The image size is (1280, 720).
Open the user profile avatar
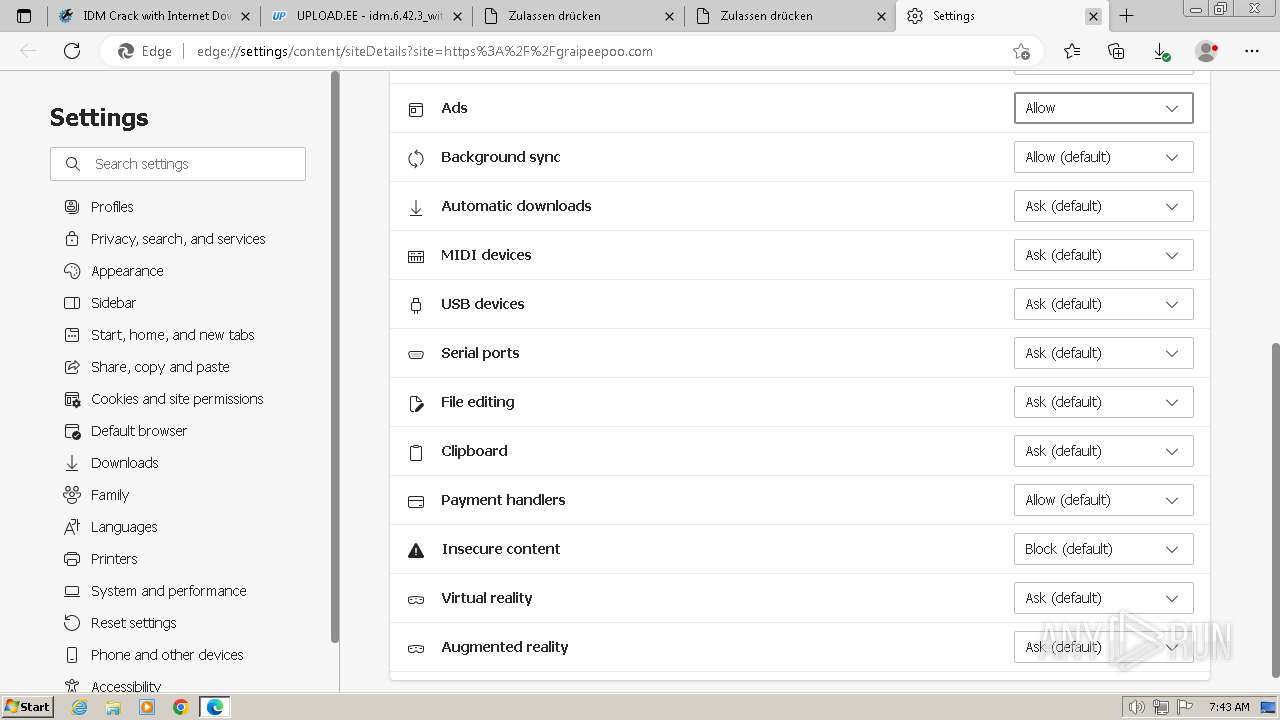tap(1207, 51)
